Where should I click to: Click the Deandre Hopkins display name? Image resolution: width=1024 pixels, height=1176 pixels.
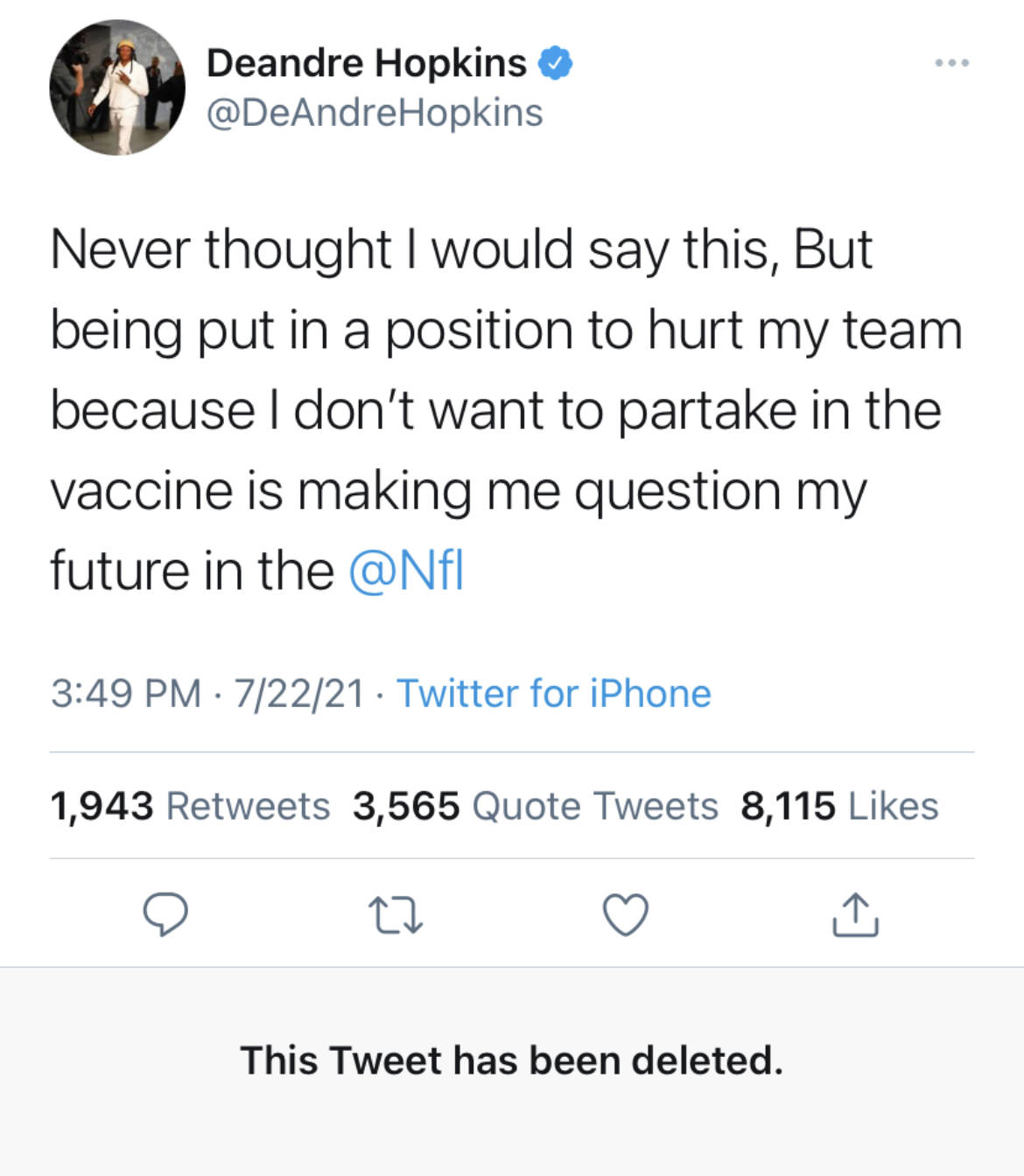366,63
